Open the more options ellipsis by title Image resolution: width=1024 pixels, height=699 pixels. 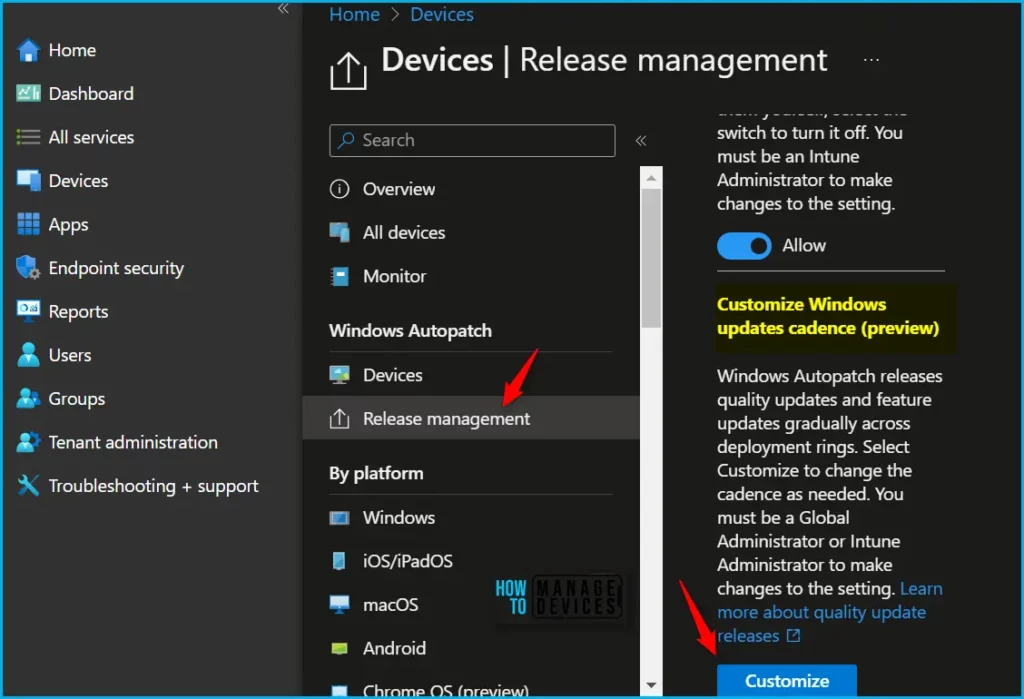click(x=871, y=60)
